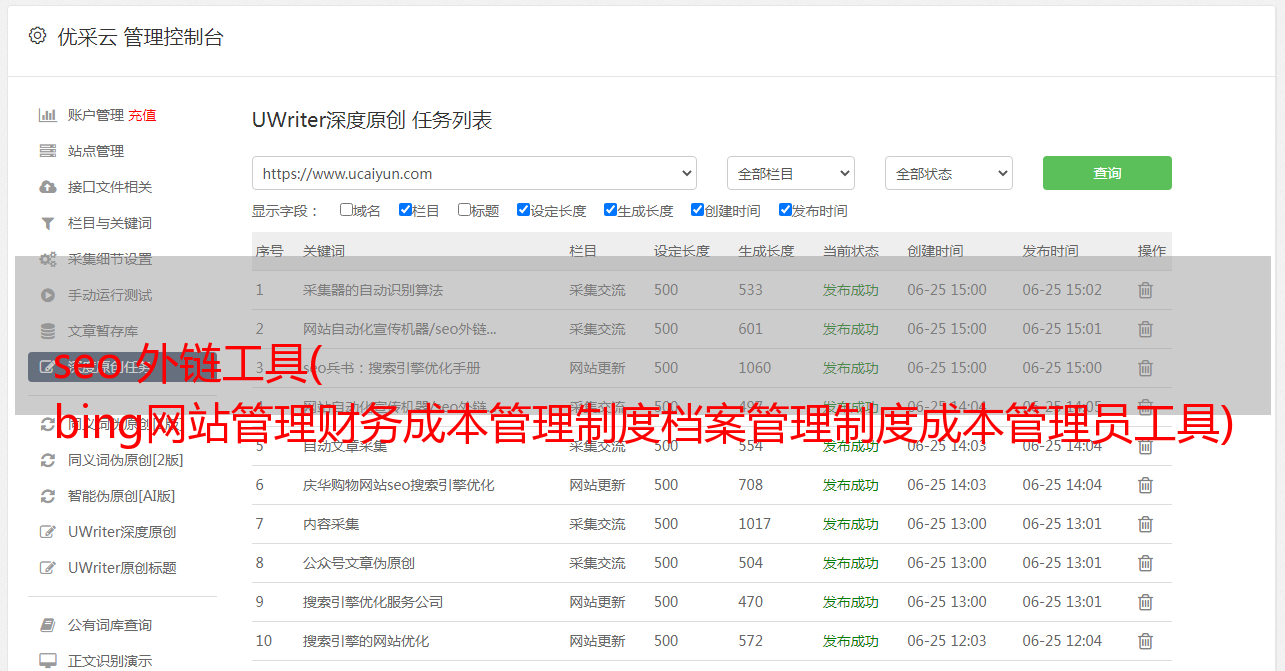The width and height of the screenshot is (1285, 671).
Task: Delete row 2 网站自动化宣传机器
Action: pyautogui.click(x=1146, y=329)
